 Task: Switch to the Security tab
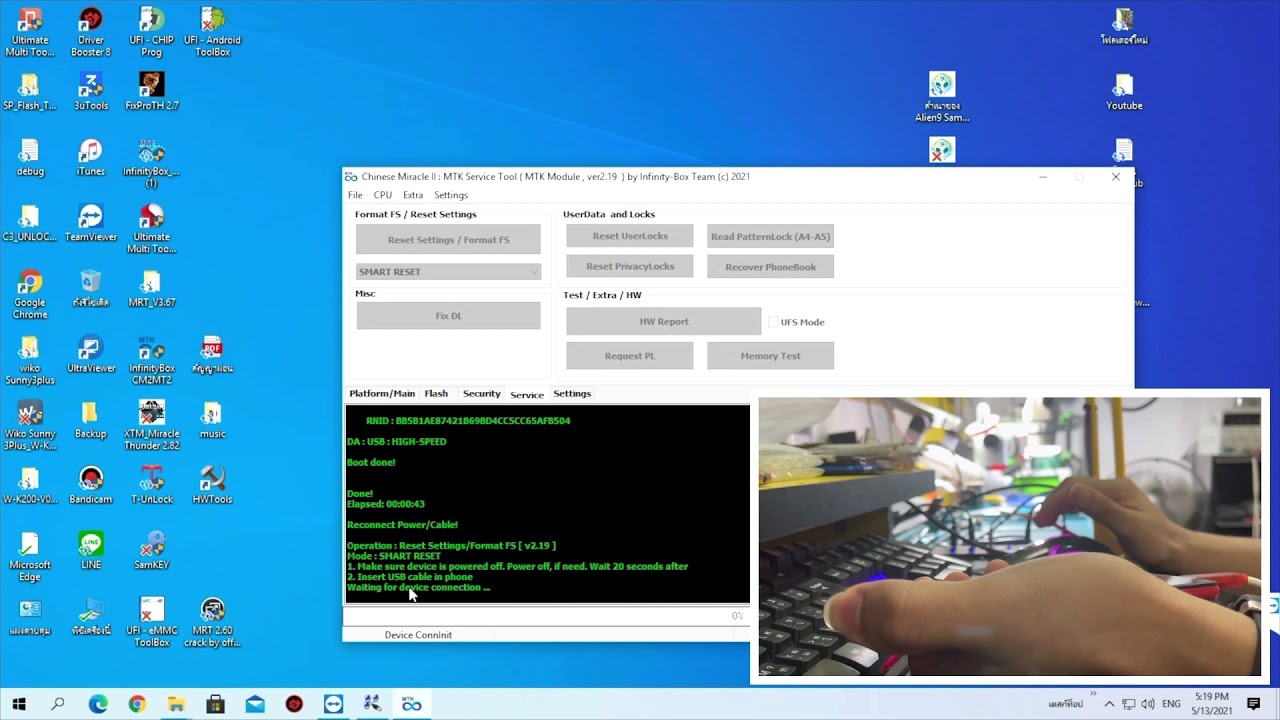point(482,394)
